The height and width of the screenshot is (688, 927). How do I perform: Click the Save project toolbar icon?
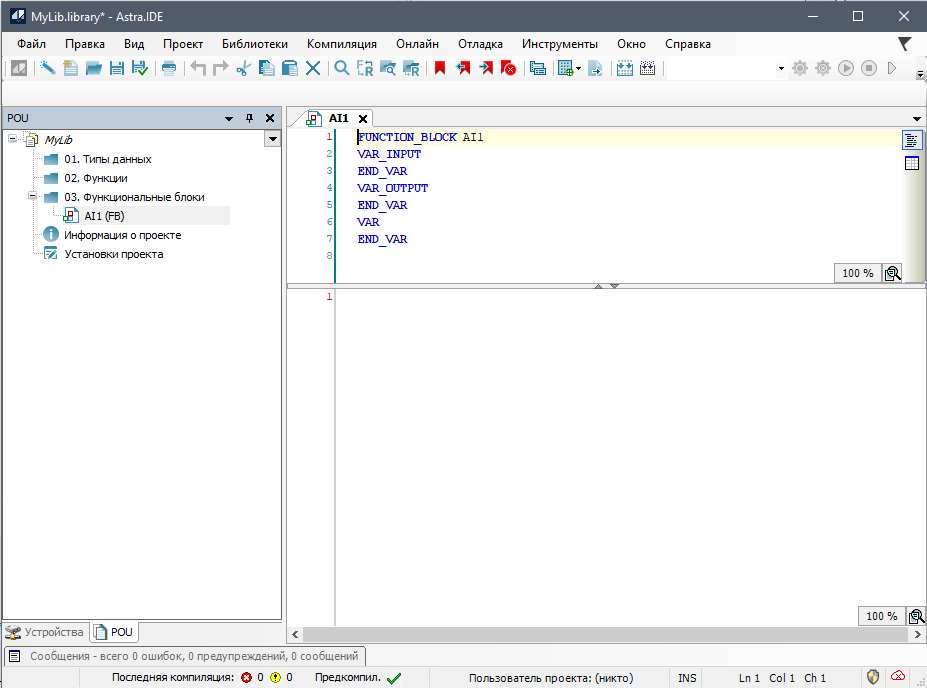pos(117,69)
